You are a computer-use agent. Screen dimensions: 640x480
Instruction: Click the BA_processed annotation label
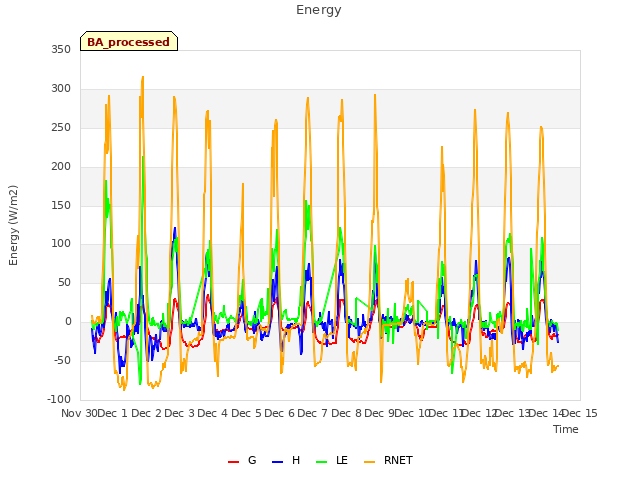(129, 42)
